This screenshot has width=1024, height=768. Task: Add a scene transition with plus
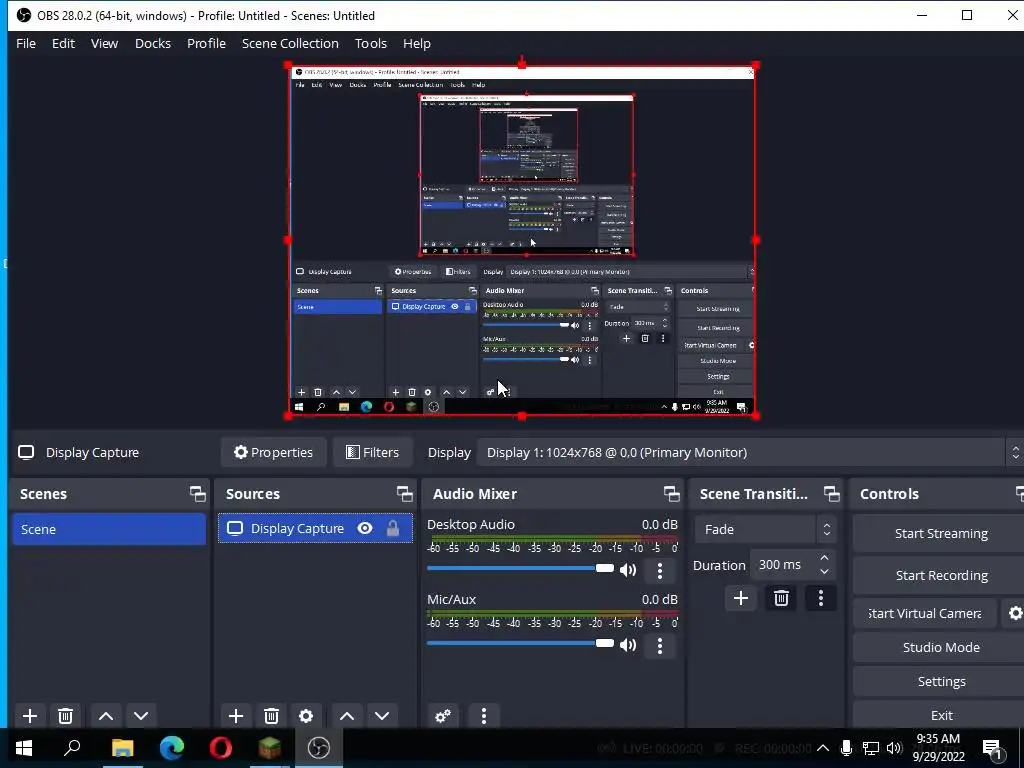(x=741, y=598)
